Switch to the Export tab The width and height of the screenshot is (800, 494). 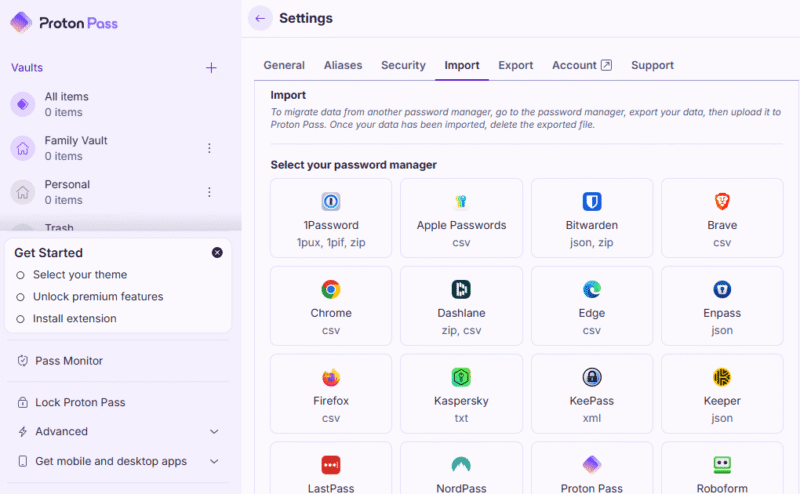515,65
